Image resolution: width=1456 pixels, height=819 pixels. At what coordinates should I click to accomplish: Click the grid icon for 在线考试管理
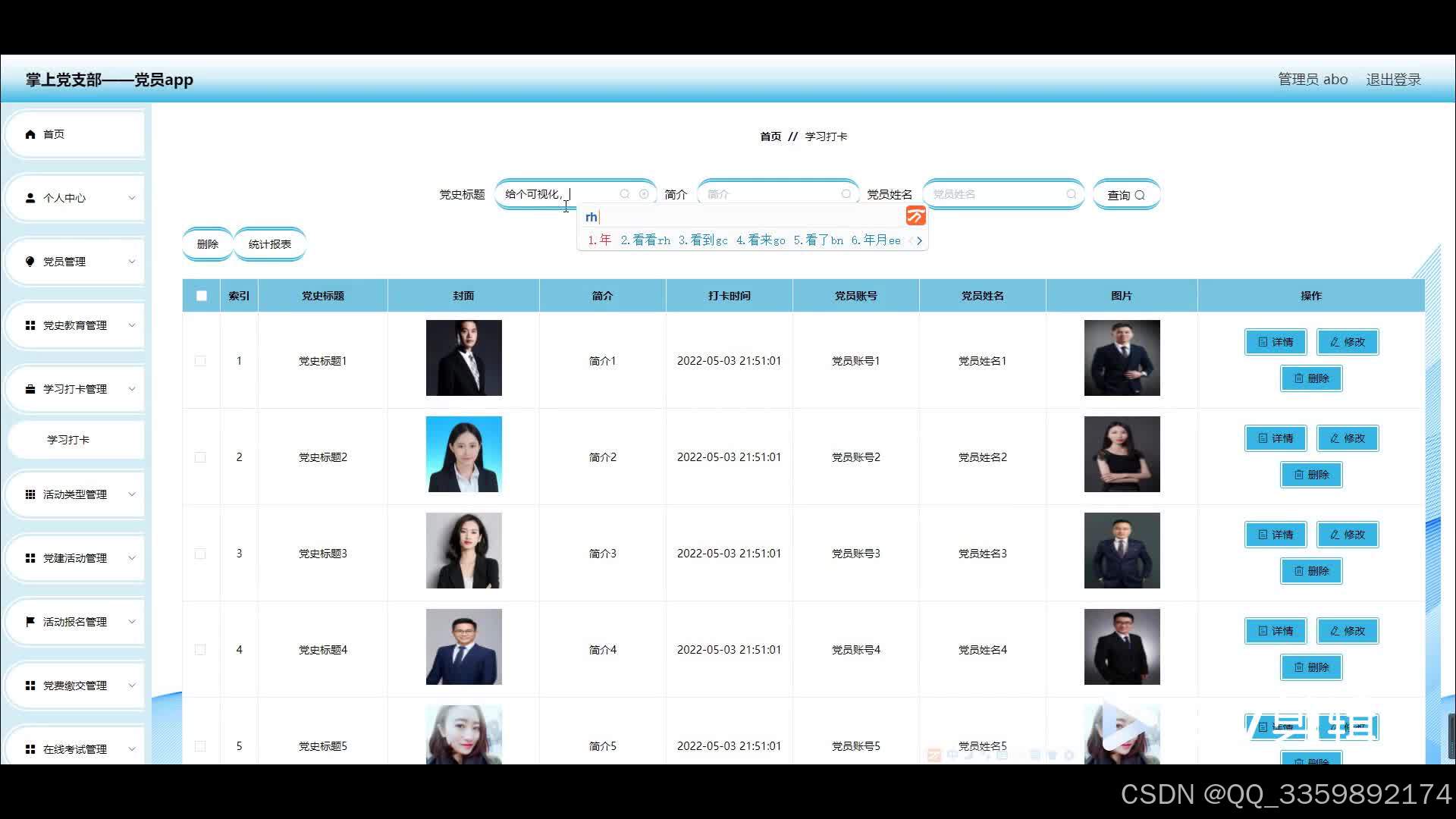tap(30, 749)
